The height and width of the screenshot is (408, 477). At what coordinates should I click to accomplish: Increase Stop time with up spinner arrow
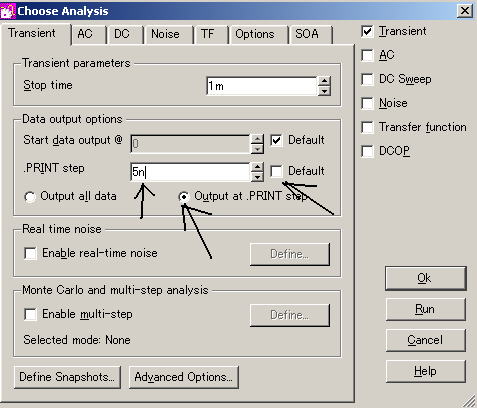point(324,81)
